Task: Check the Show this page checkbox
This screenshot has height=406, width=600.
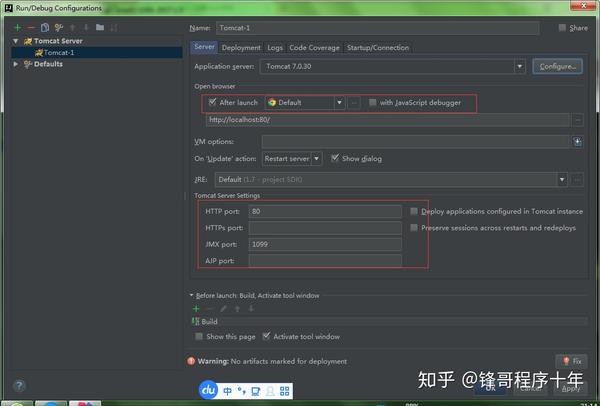Action: point(199,336)
